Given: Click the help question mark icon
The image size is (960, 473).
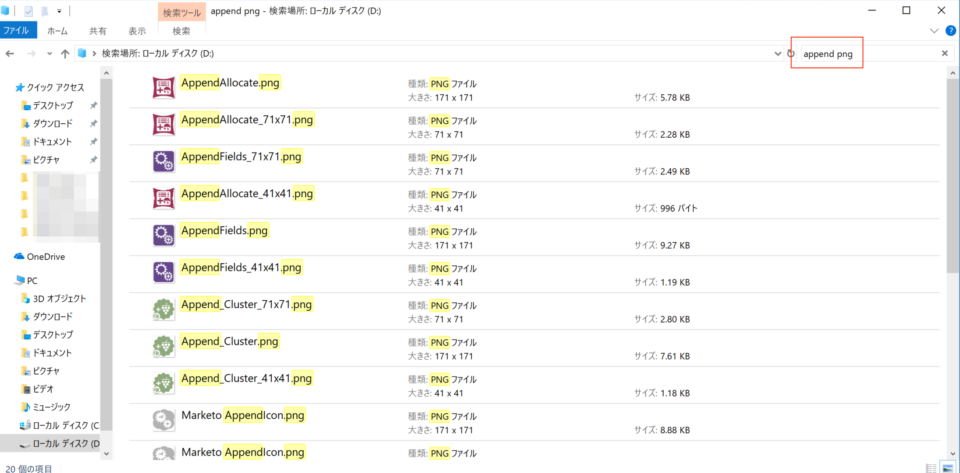Looking at the screenshot, I should pyautogui.click(x=949, y=31).
